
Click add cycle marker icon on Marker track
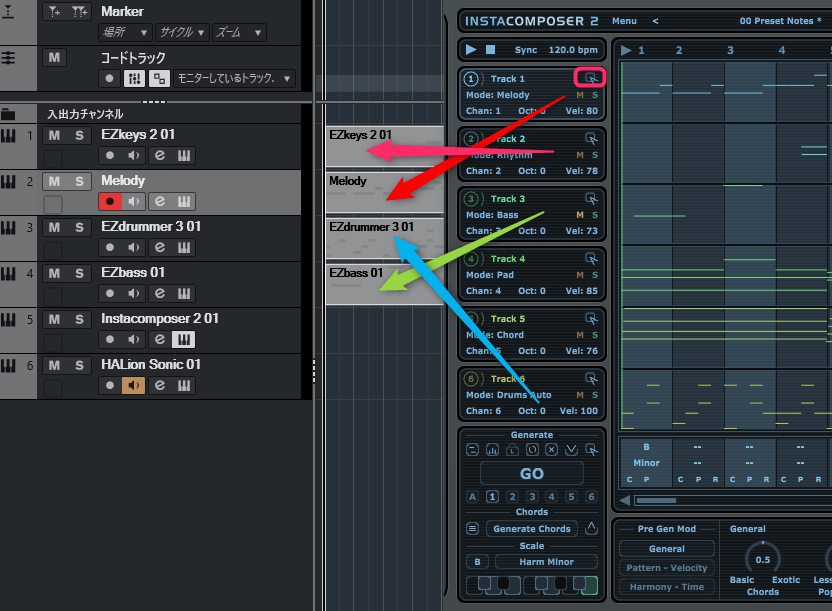pos(80,11)
